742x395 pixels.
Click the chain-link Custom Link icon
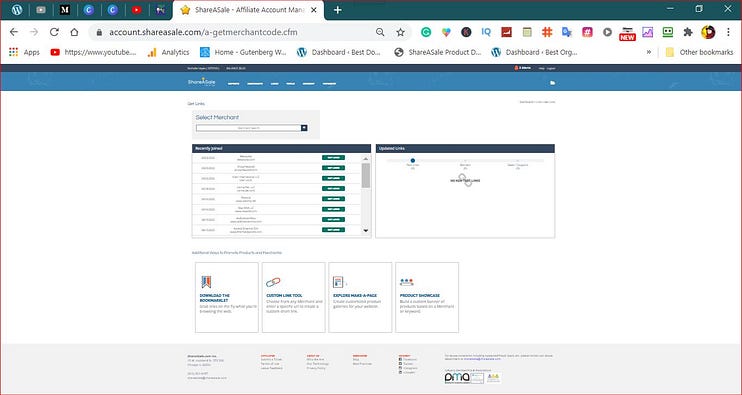(273, 282)
